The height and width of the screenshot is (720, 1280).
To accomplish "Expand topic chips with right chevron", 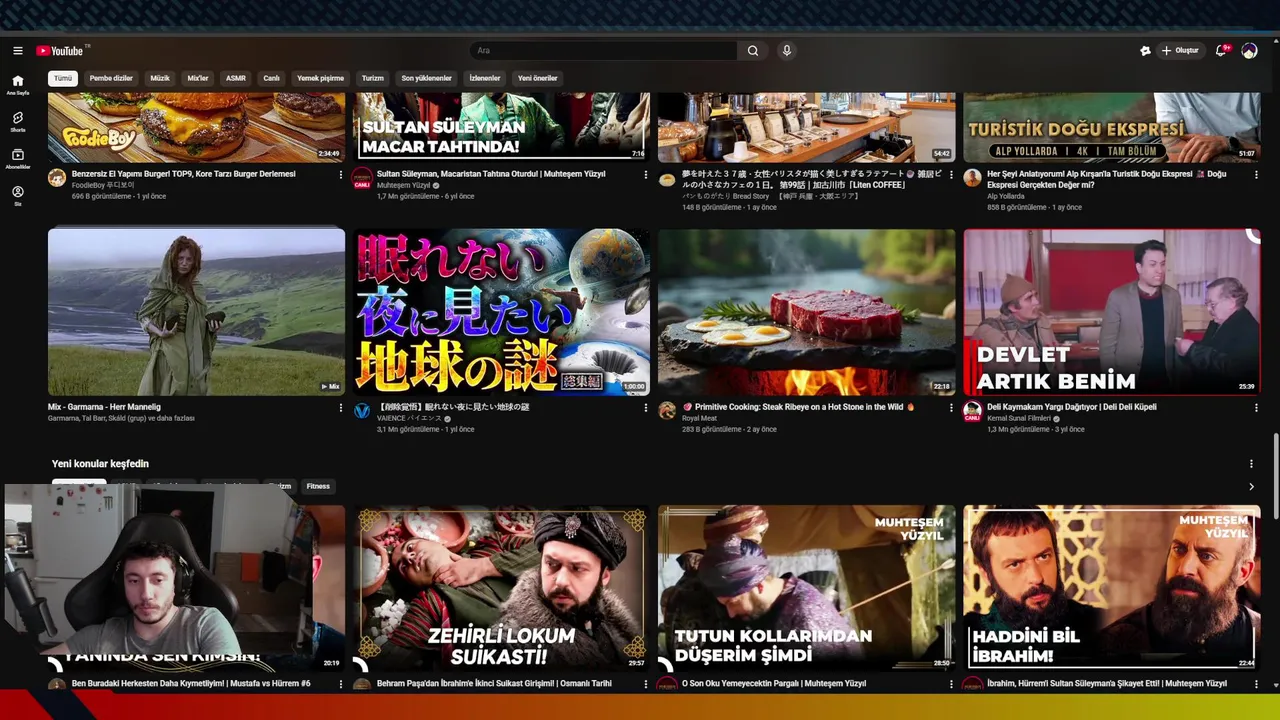I will click(1251, 487).
